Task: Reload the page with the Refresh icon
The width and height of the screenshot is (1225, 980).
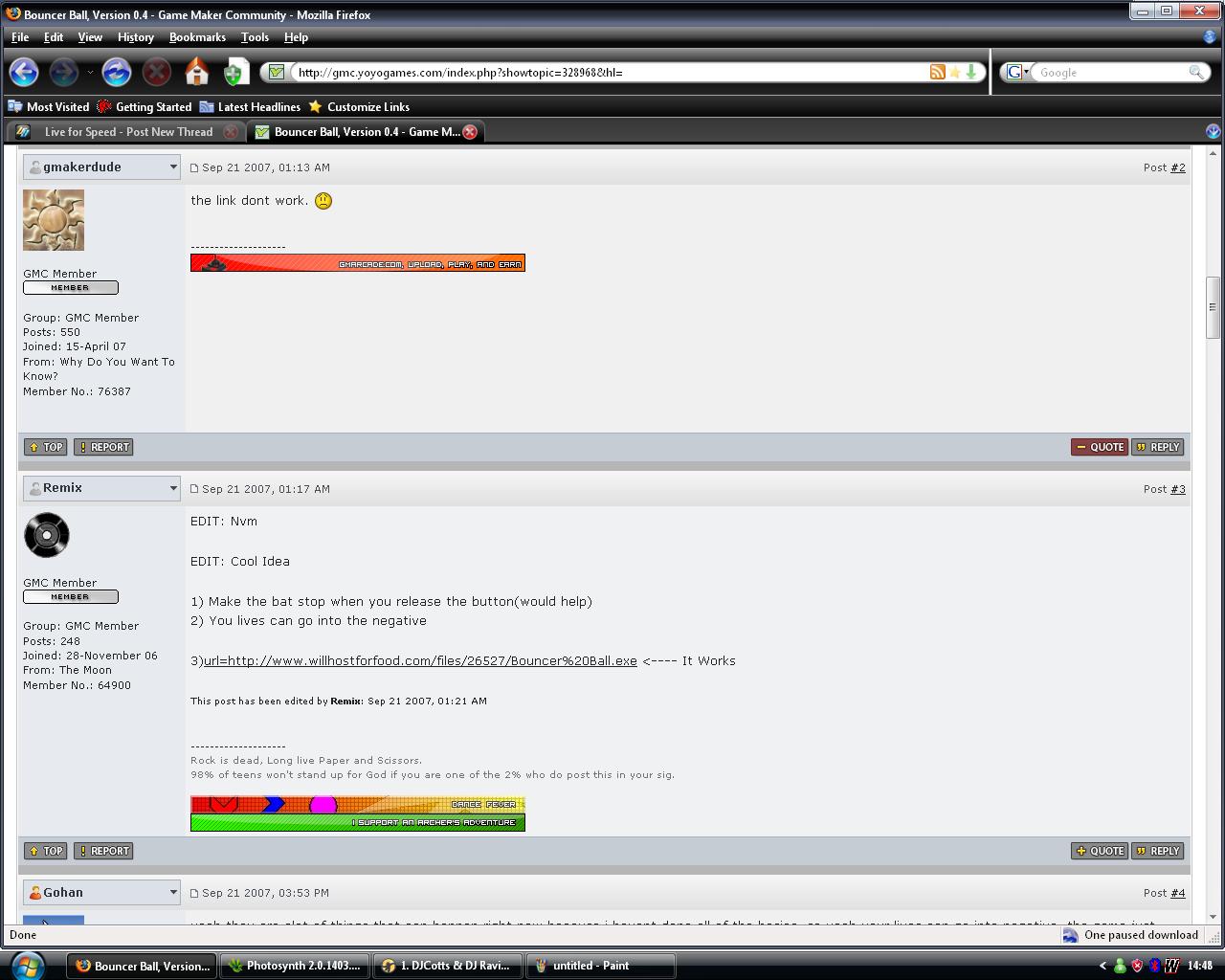Action: [x=116, y=72]
